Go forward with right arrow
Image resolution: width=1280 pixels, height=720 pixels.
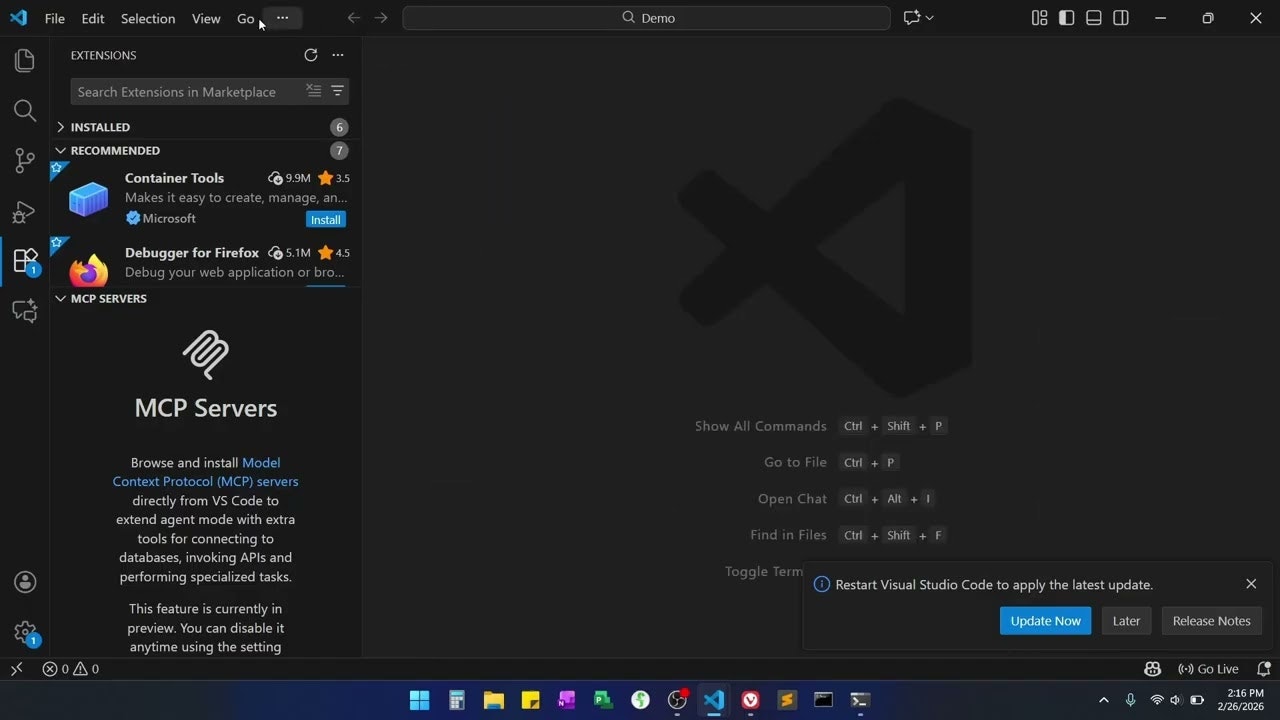pyautogui.click(x=381, y=18)
